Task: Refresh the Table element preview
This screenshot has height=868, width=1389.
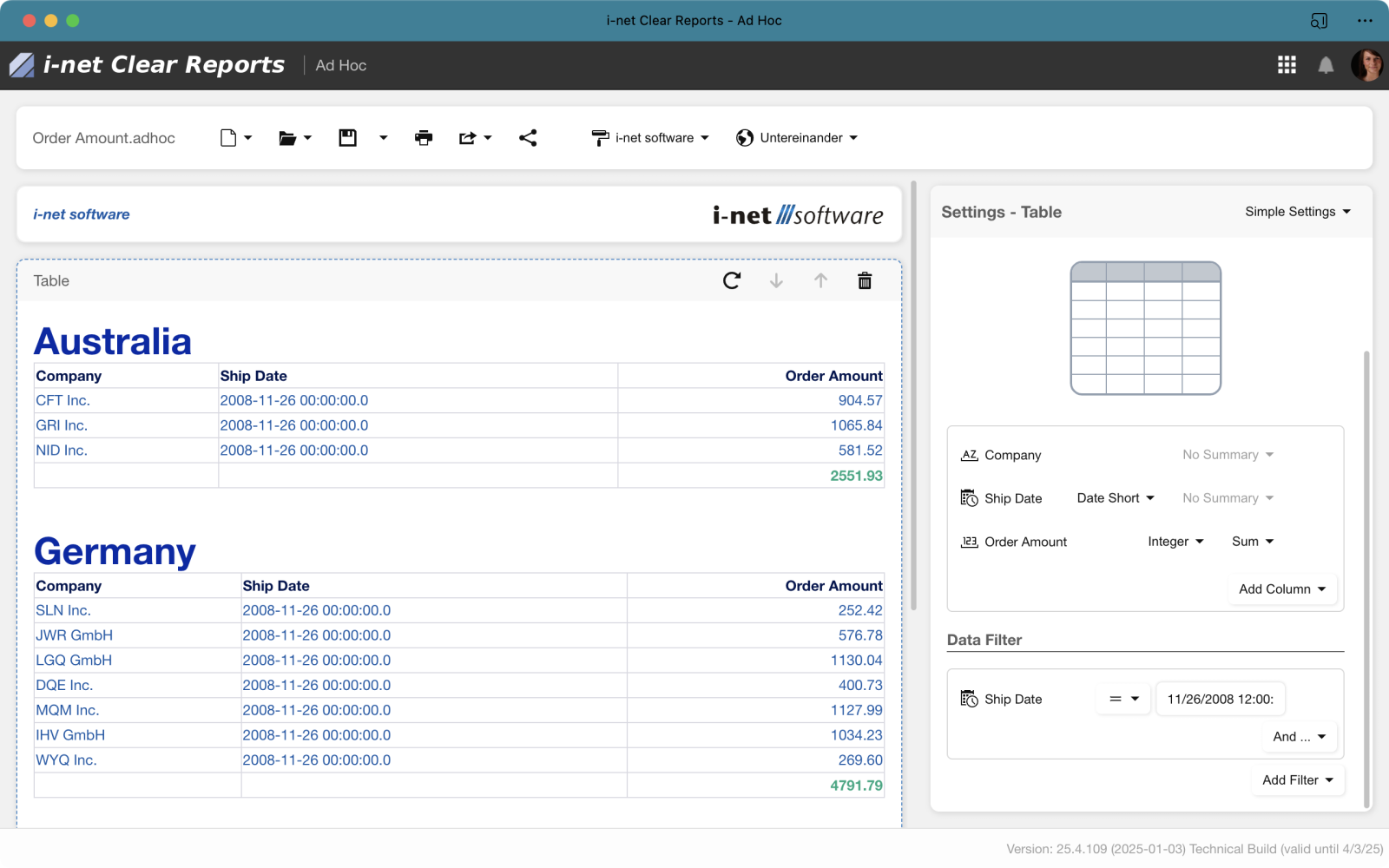Action: [731, 280]
